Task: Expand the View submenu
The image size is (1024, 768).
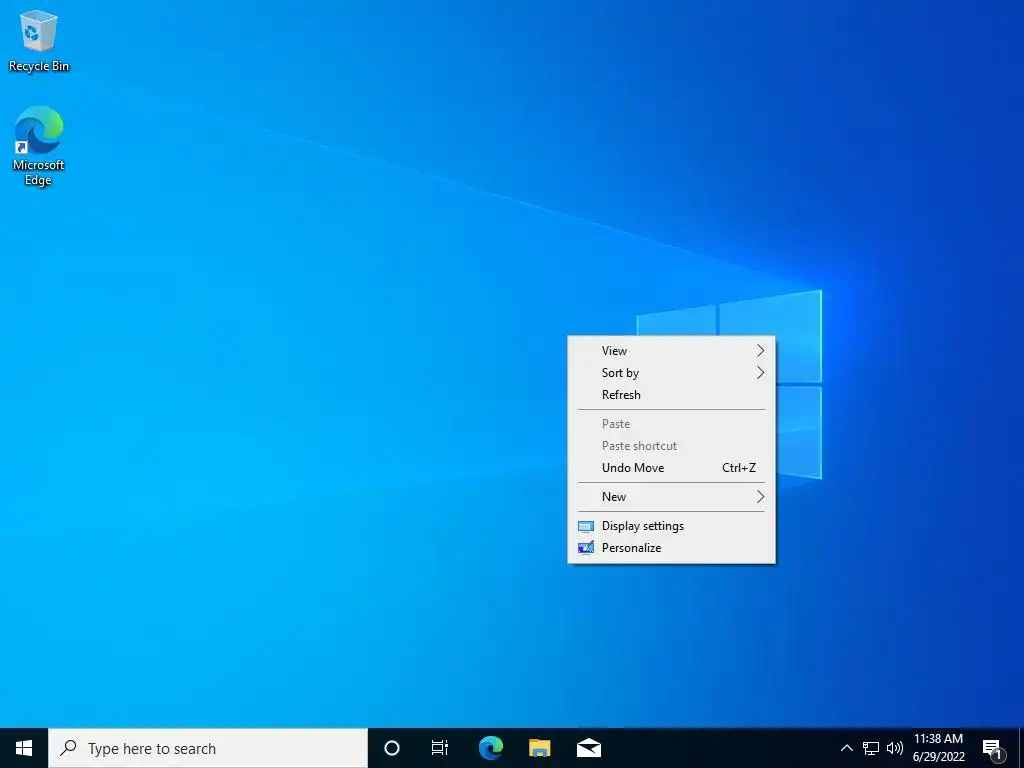Action: [671, 351]
